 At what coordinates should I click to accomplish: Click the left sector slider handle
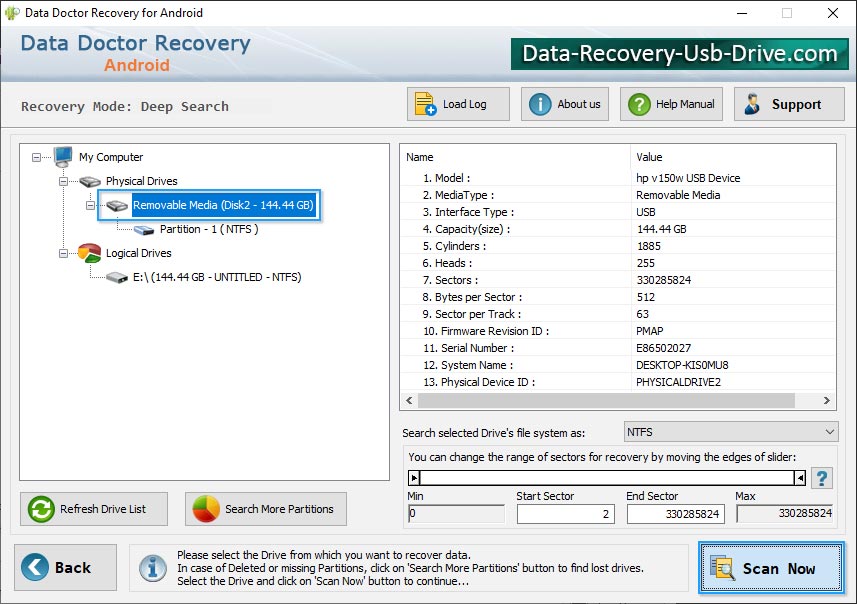click(x=414, y=478)
